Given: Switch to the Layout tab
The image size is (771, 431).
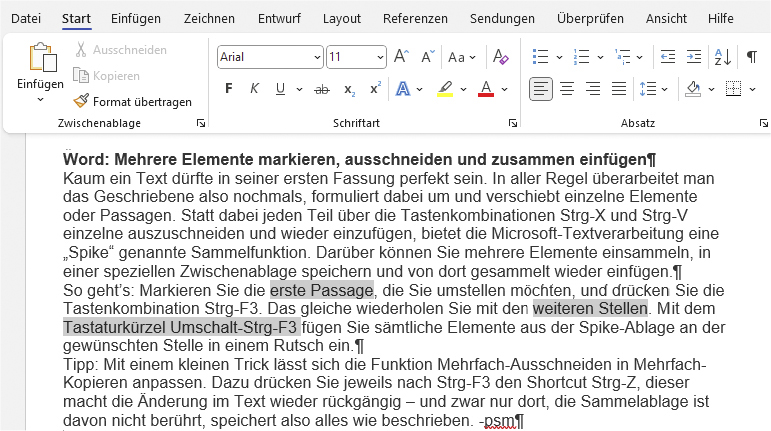Looking at the screenshot, I should 342,19.
